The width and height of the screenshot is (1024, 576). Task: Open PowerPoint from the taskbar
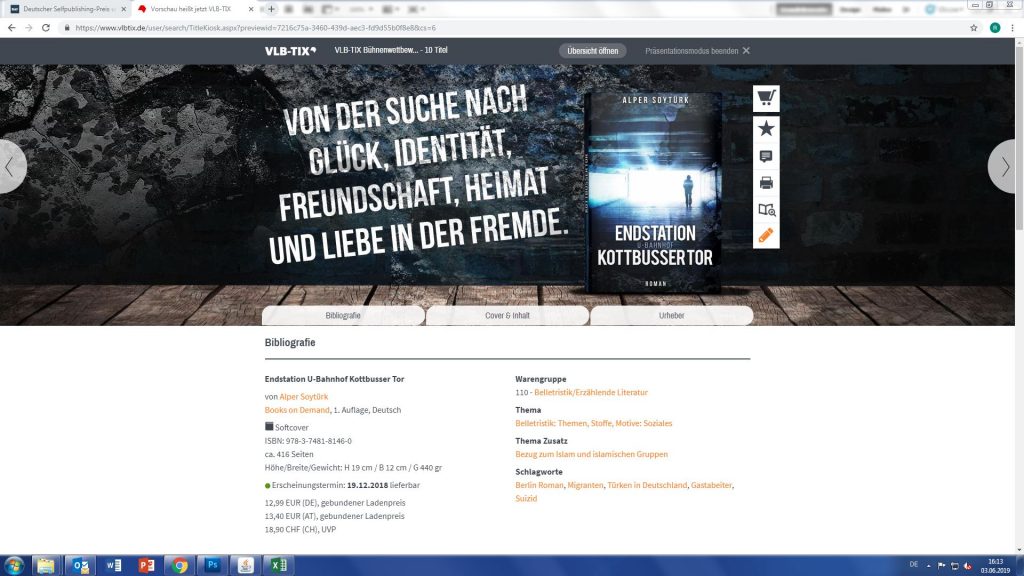pyautogui.click(x=146, y=566)
